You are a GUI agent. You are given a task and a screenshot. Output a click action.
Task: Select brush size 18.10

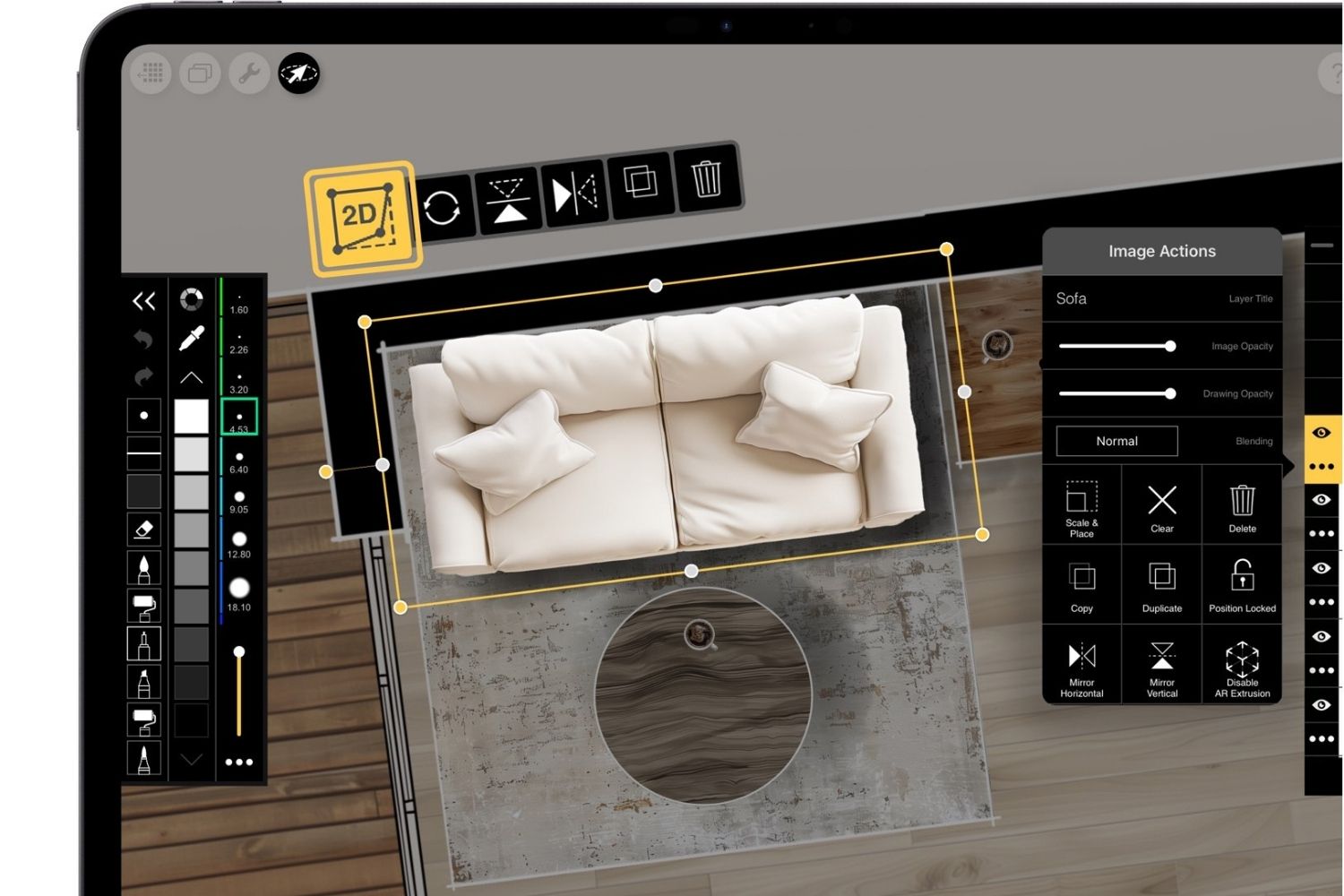tap(239, 594)
